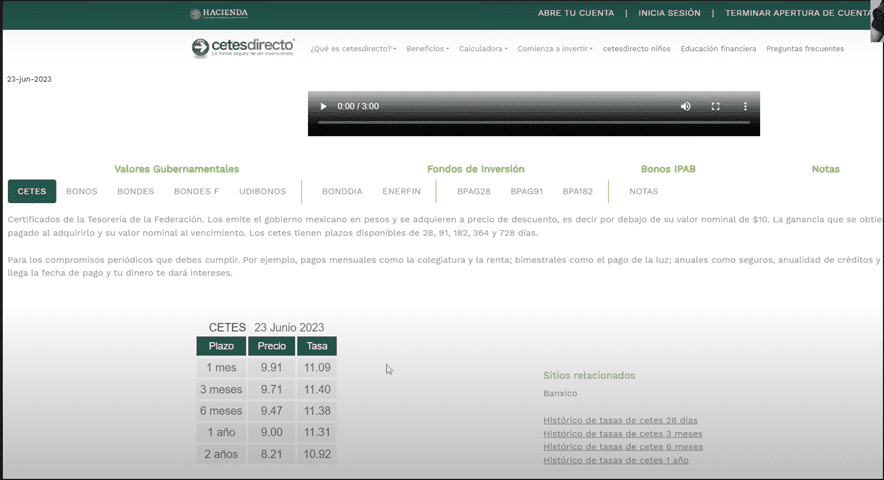Click INICIA SESIÓN in the header
This screenshot has height=480, width=884.
[669, 13]
